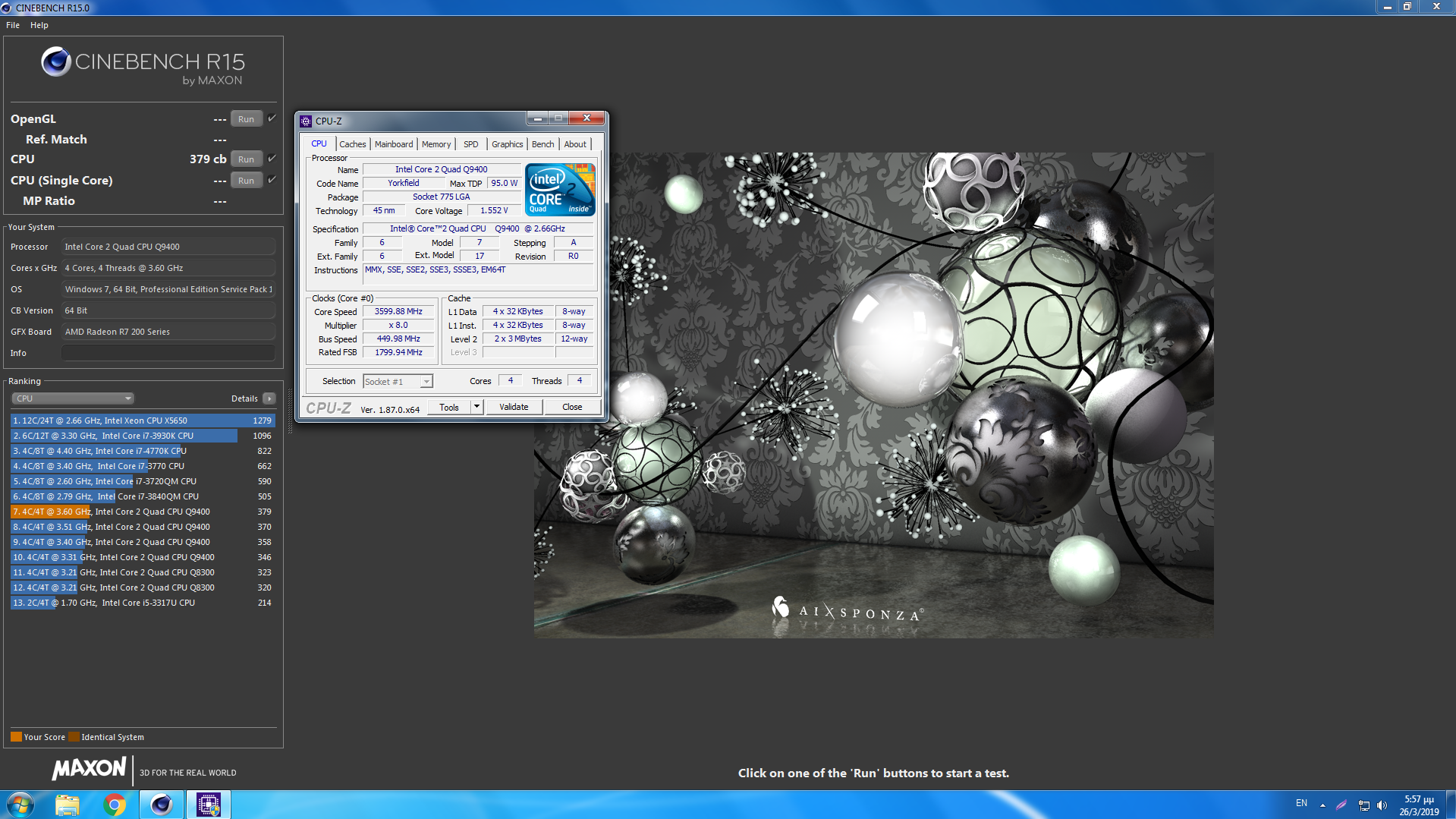Open the Ranking CPU dropdown
Screen dimensions: 1456x819
[x=72, y=398]
